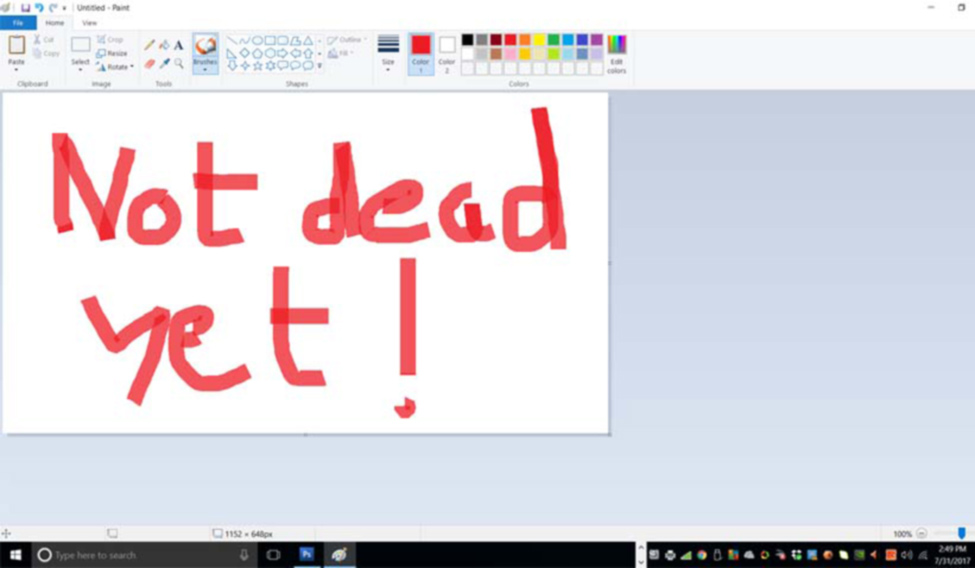Choose the Line shape
The height and width of the screenshot is (568, 975).
232,40
